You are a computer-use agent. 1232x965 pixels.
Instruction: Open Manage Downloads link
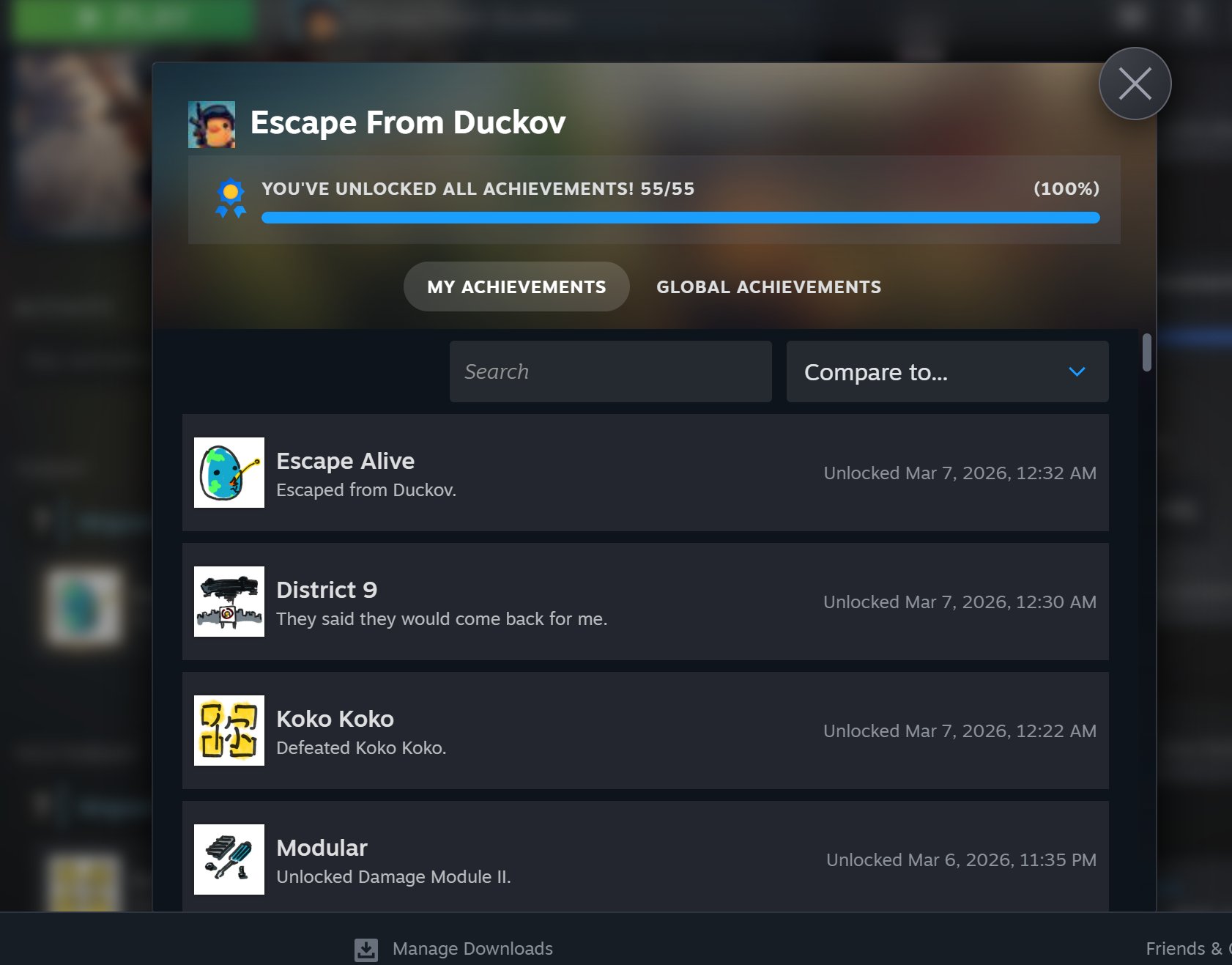[472, 949]
